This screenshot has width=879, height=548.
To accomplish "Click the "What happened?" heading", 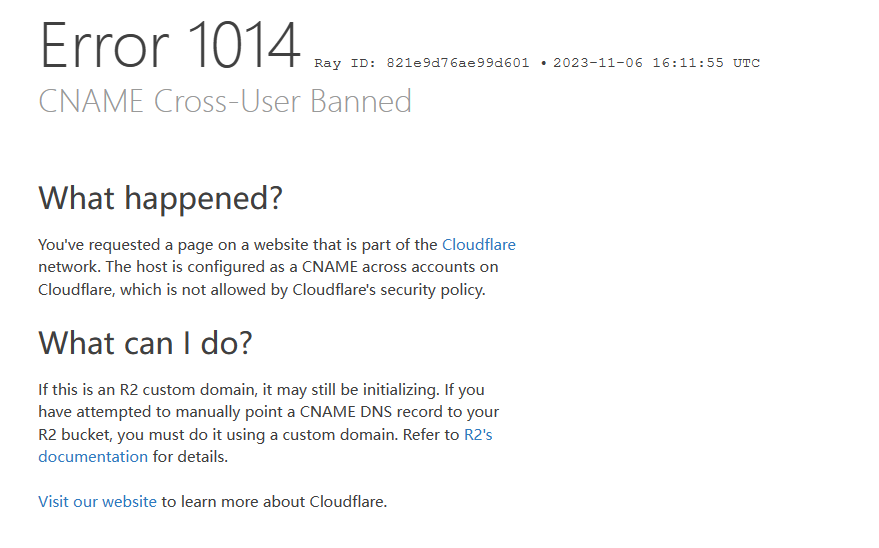I will pyautogui.click(x=160, y=198).
